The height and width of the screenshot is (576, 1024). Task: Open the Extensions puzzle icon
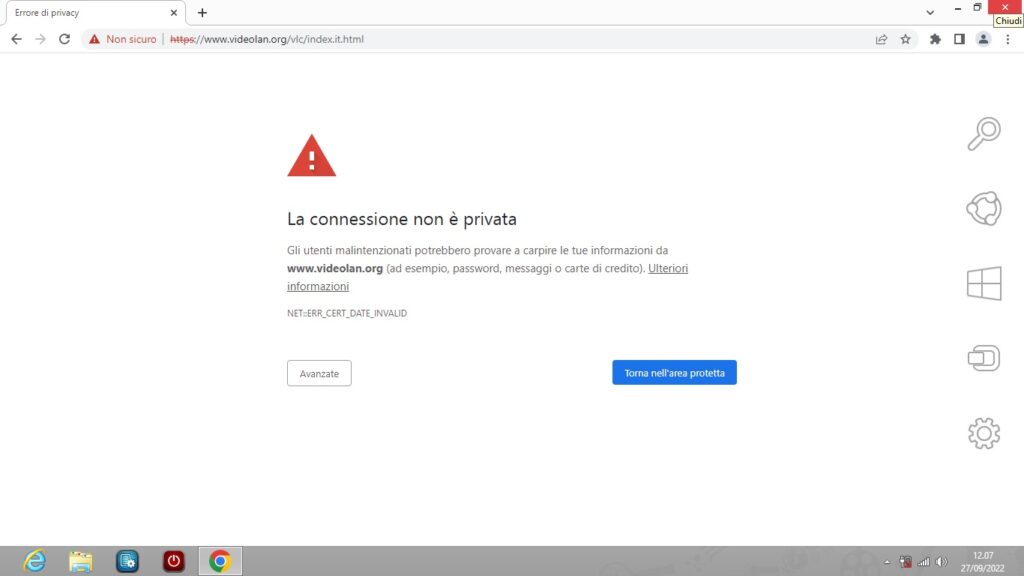pos(935,39)
